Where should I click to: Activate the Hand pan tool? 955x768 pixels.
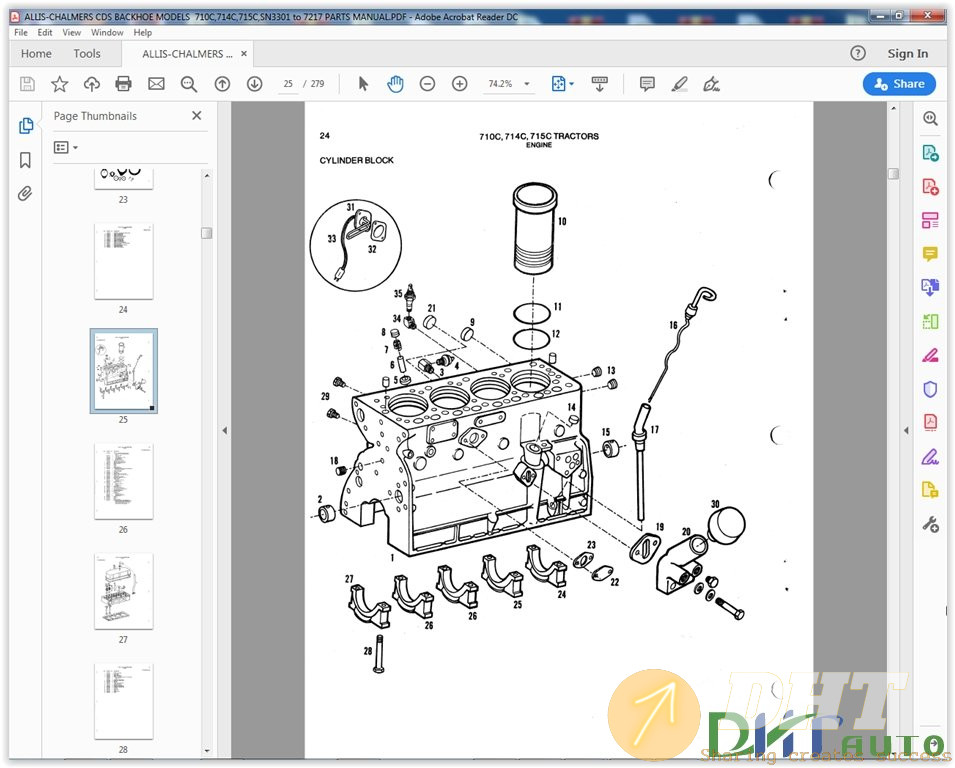click(395, 84)
